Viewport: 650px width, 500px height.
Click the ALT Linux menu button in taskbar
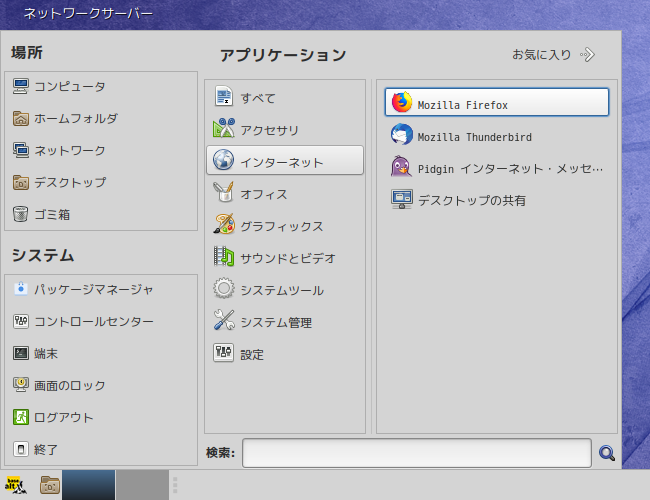click(x=16, y=485)
